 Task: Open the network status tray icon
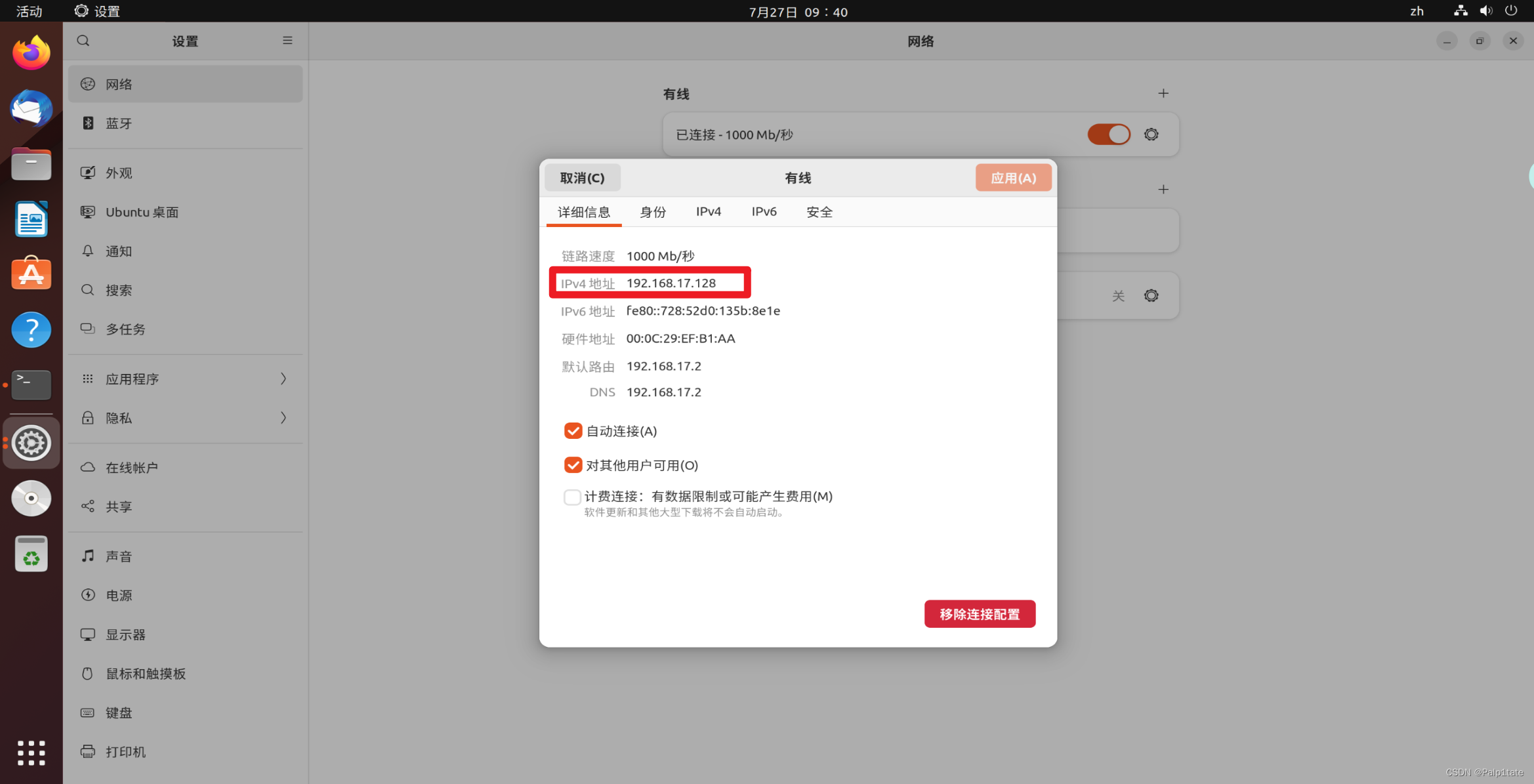point(1461,11)
